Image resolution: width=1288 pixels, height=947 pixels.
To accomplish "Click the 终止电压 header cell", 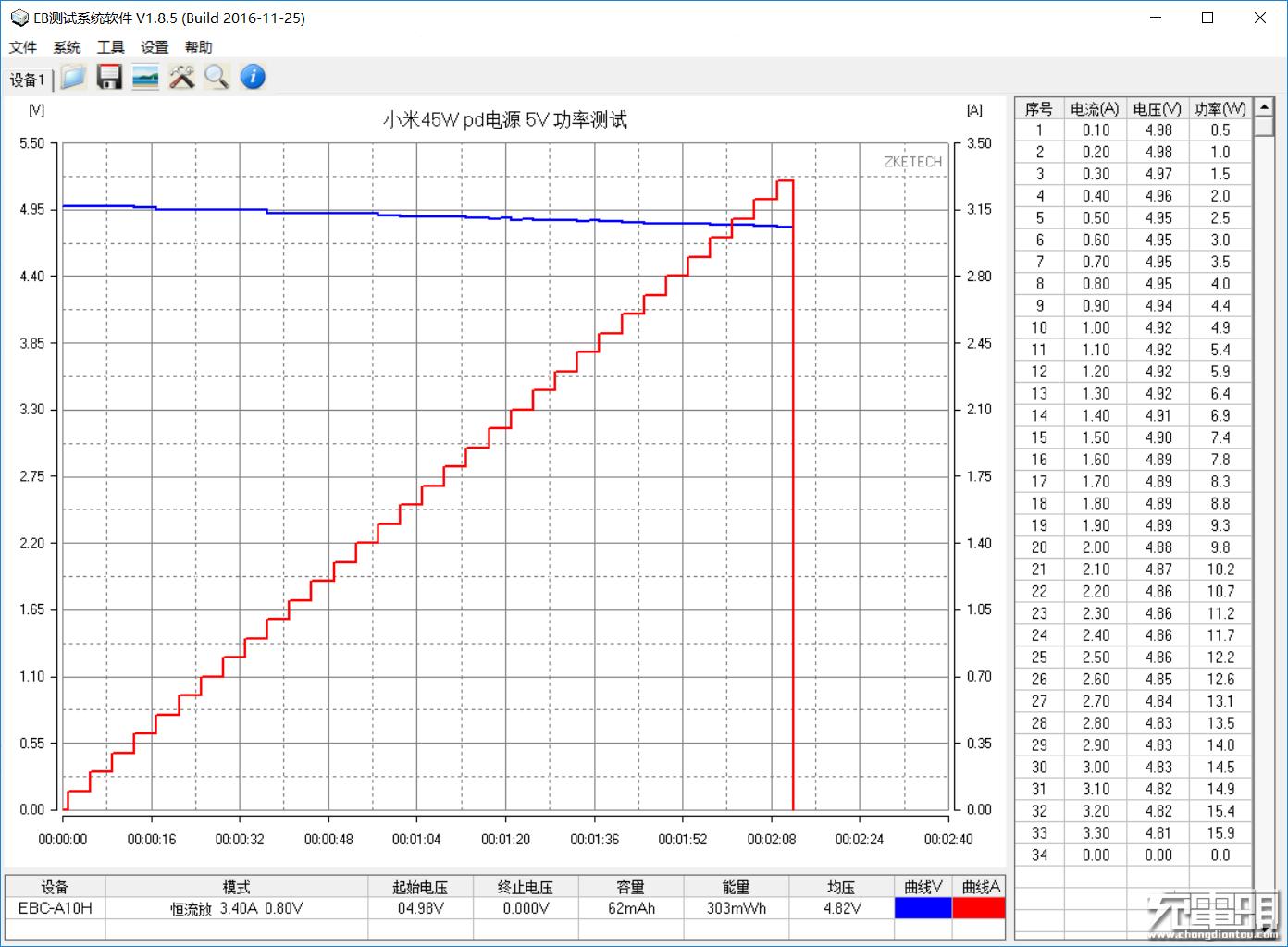I will pyautogui.click(x=526, y=887).
